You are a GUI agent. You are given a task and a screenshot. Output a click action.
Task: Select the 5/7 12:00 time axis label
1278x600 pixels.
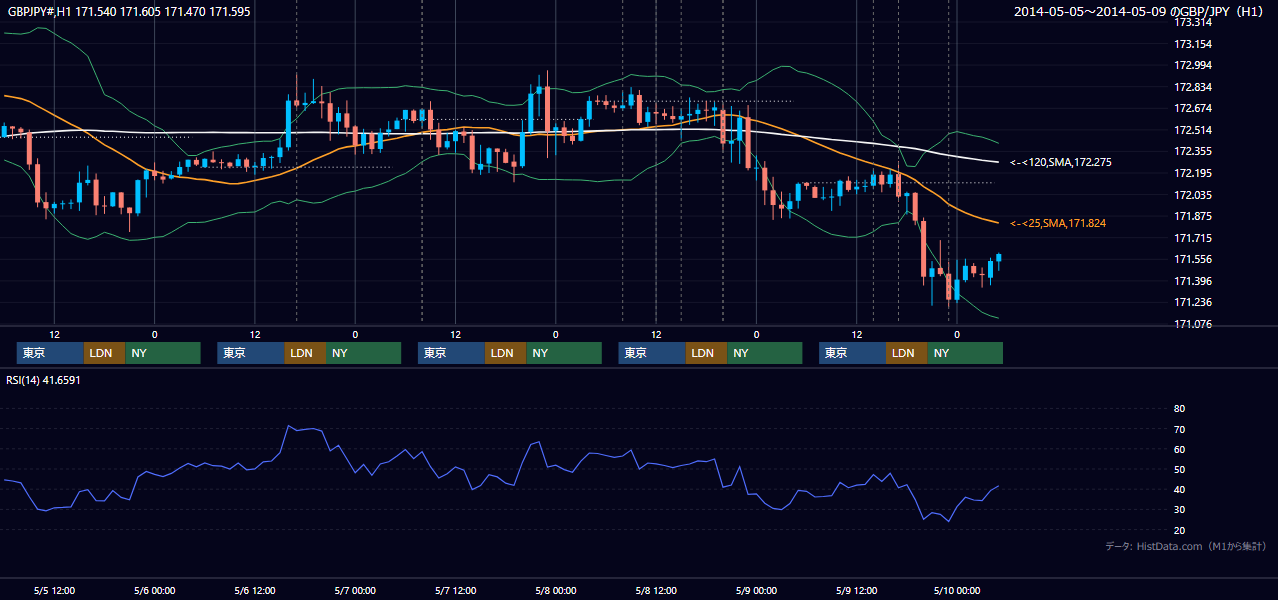(x=455, y=591)
